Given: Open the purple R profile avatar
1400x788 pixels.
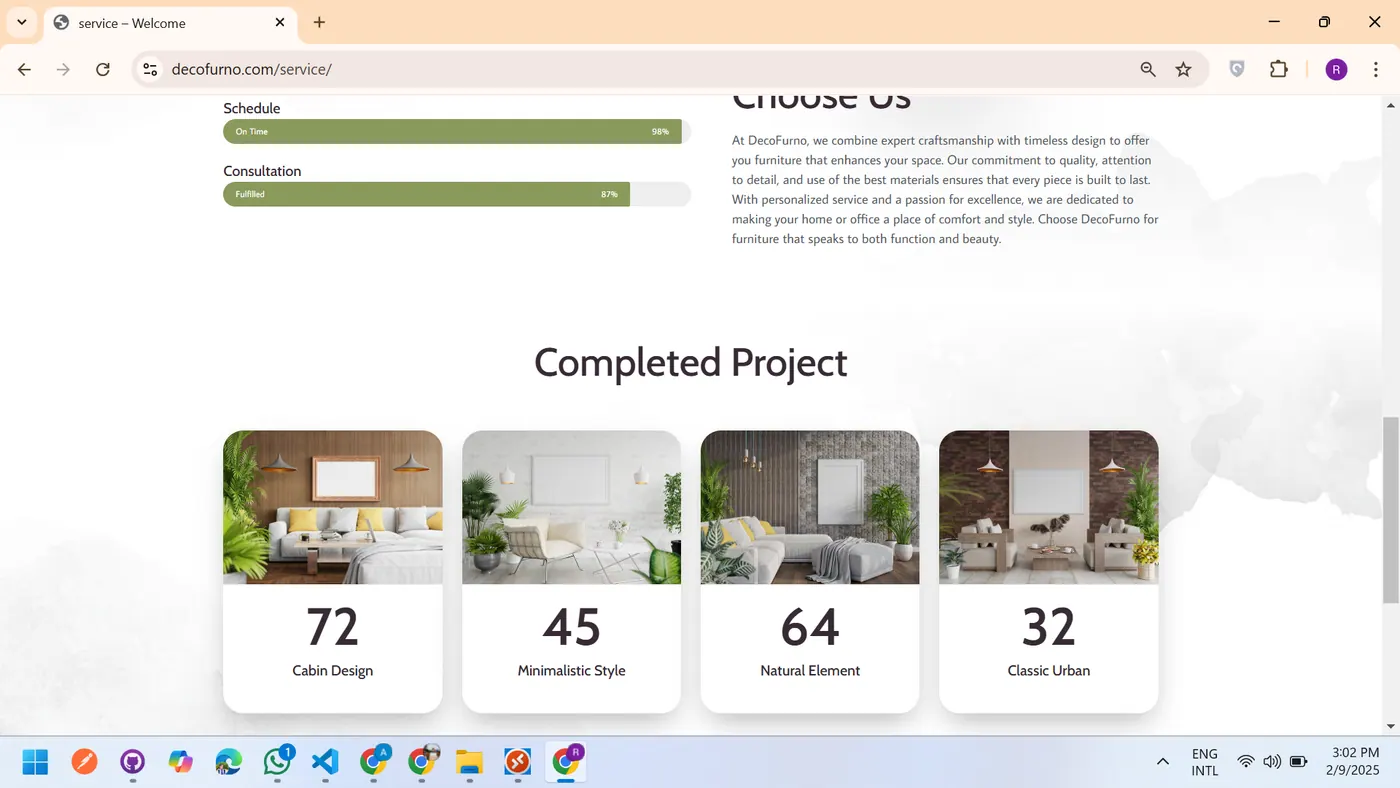Looking at the screenshot, I should (1336, 69).
